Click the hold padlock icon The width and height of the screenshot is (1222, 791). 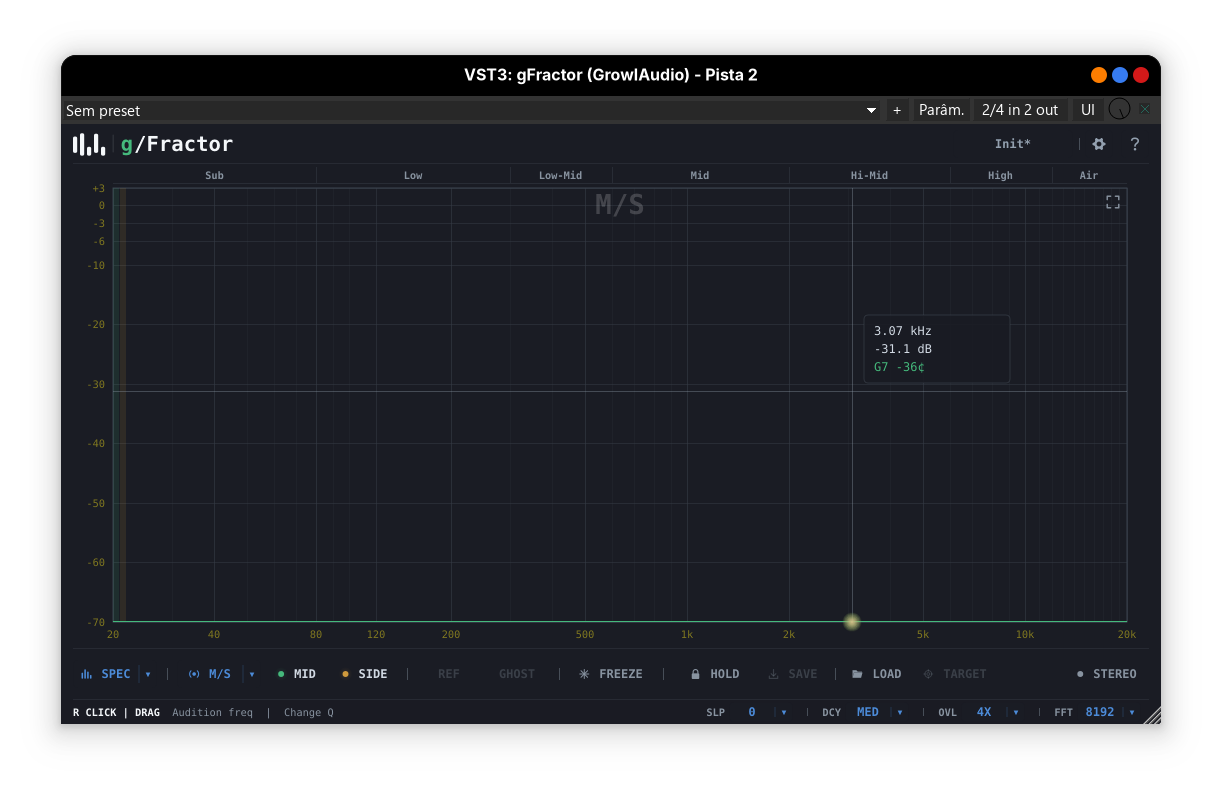[695, 674]
